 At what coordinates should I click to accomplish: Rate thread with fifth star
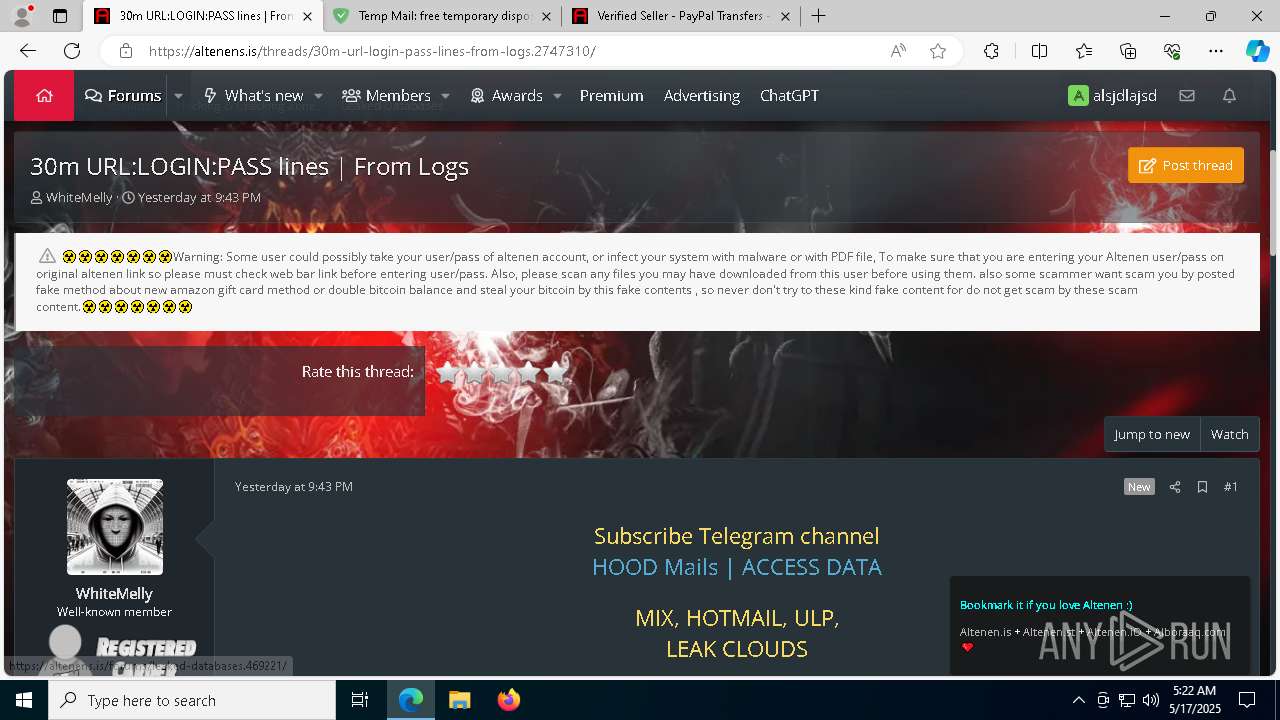pos(556,373)
